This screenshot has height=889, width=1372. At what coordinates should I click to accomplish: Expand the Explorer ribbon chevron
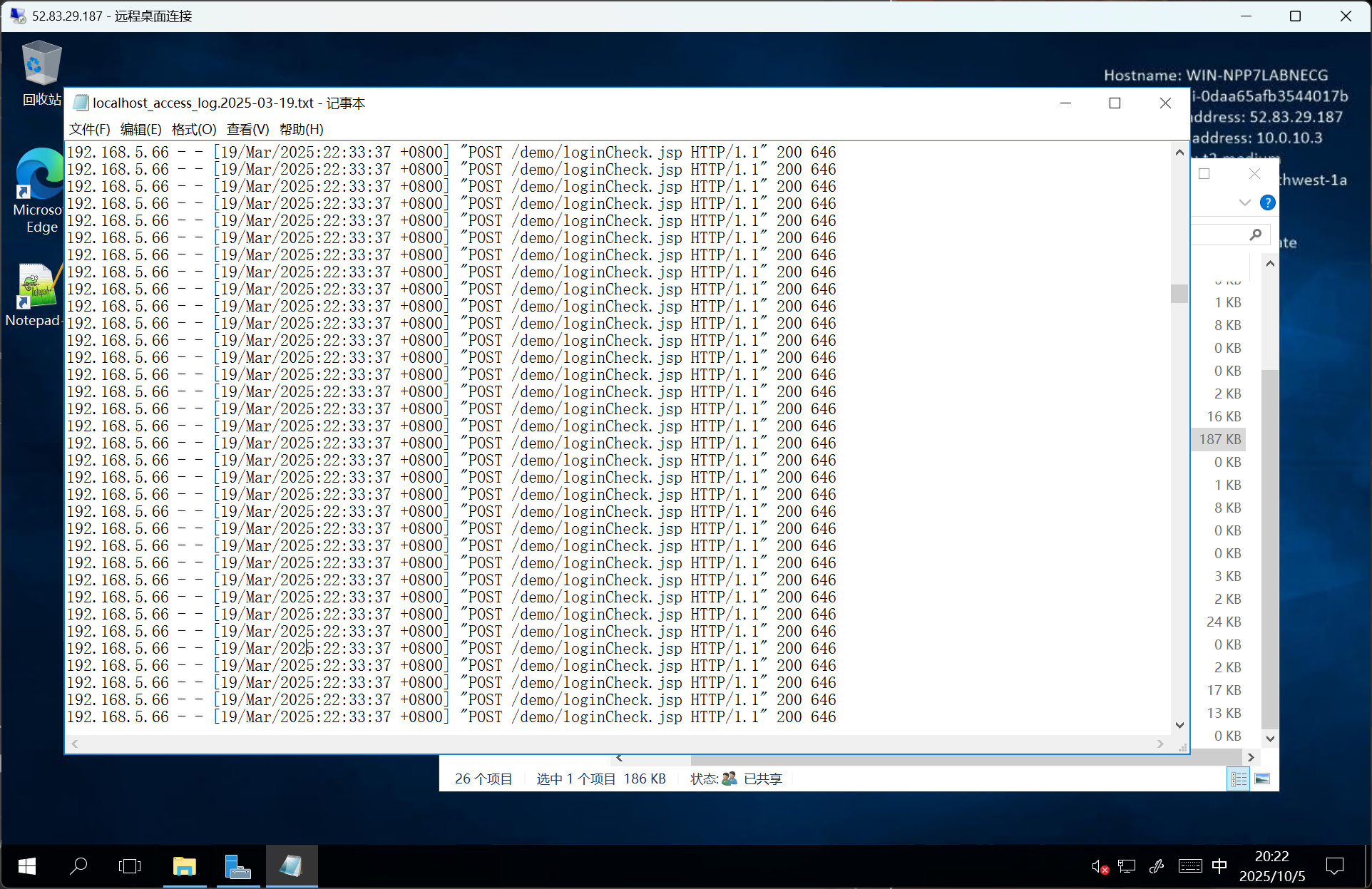pyautogui.click(x=1245, y=202)
